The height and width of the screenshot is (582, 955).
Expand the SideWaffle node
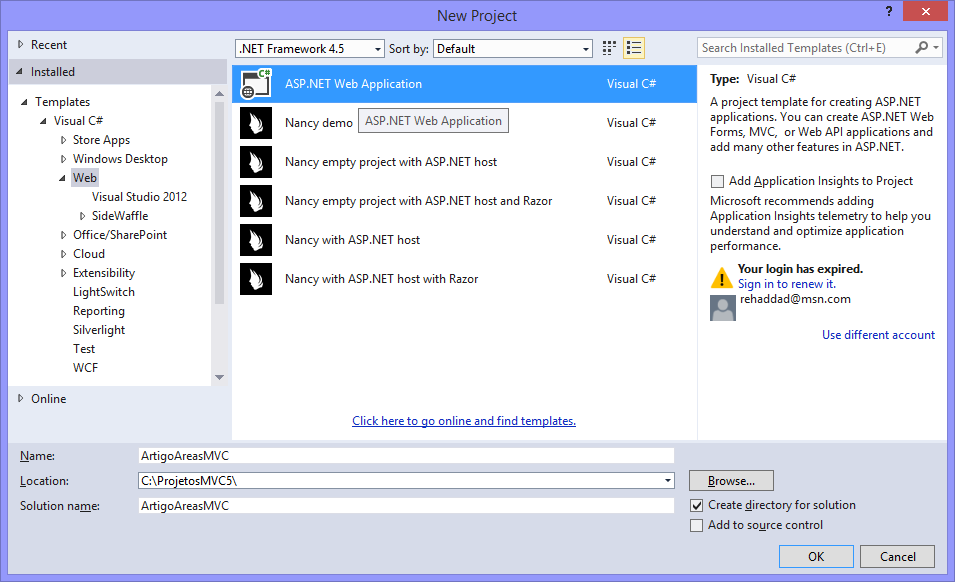tap(82, 216)
